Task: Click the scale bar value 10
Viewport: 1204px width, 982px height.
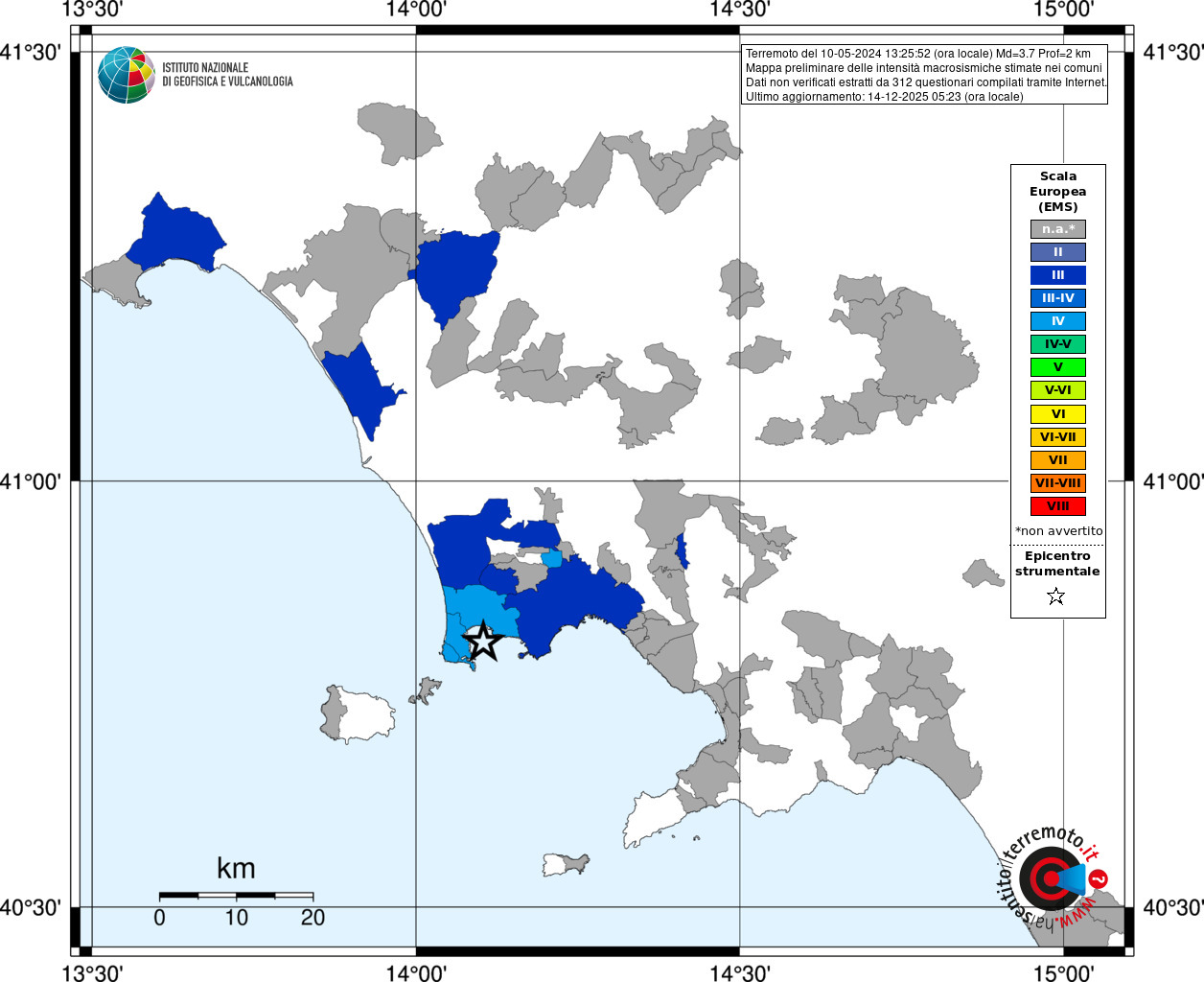Action: coord(236,918)
